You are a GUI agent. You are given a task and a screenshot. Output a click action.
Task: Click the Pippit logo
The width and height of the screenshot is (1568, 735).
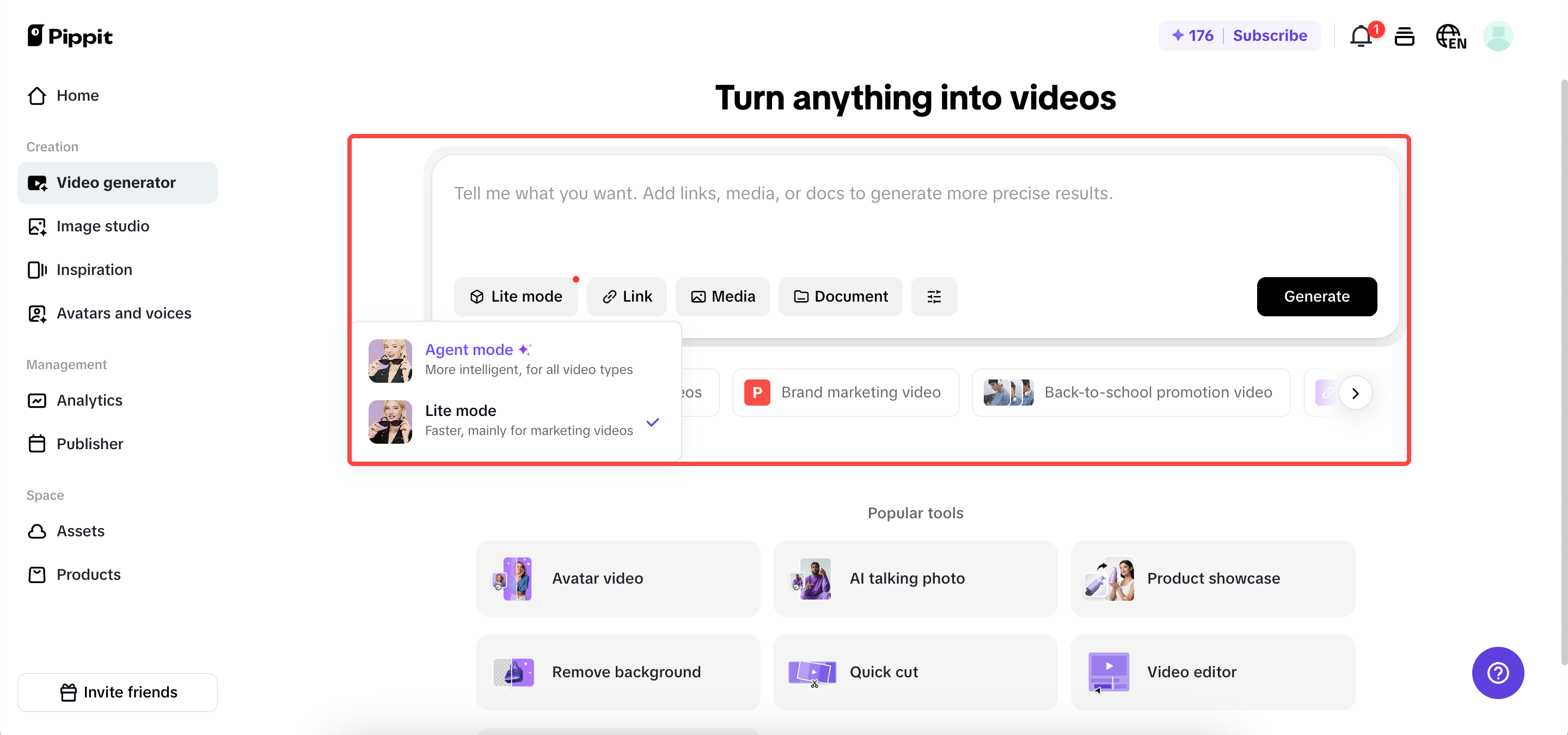[70, 35]
